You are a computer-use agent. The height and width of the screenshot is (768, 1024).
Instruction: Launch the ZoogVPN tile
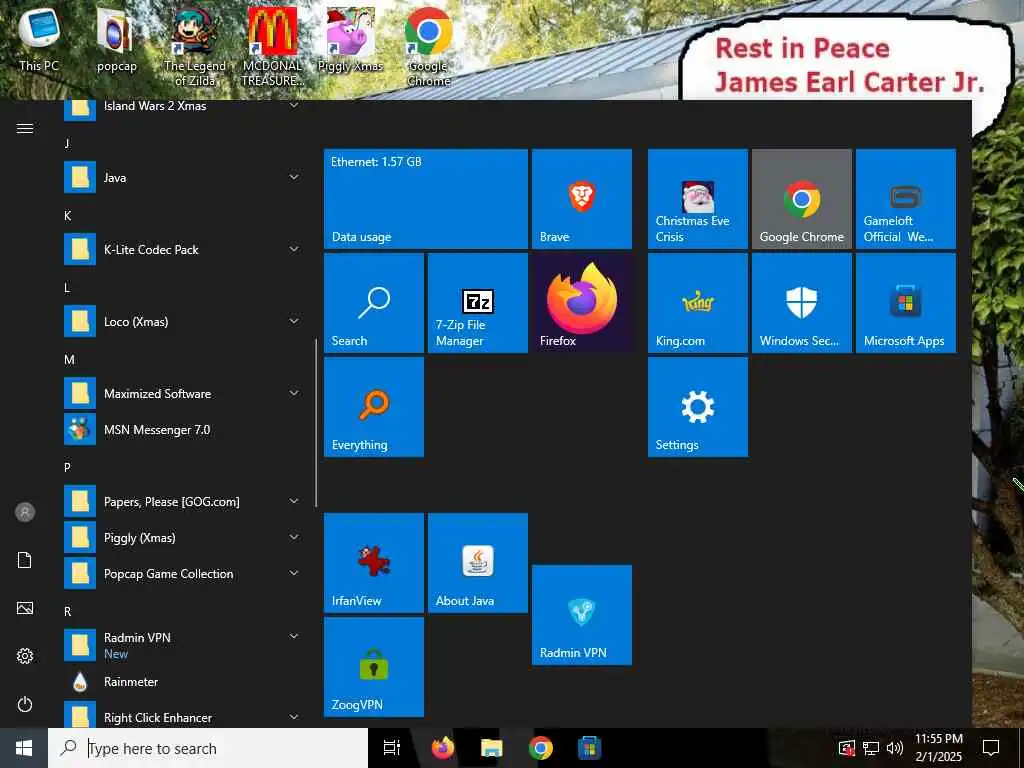374,667
